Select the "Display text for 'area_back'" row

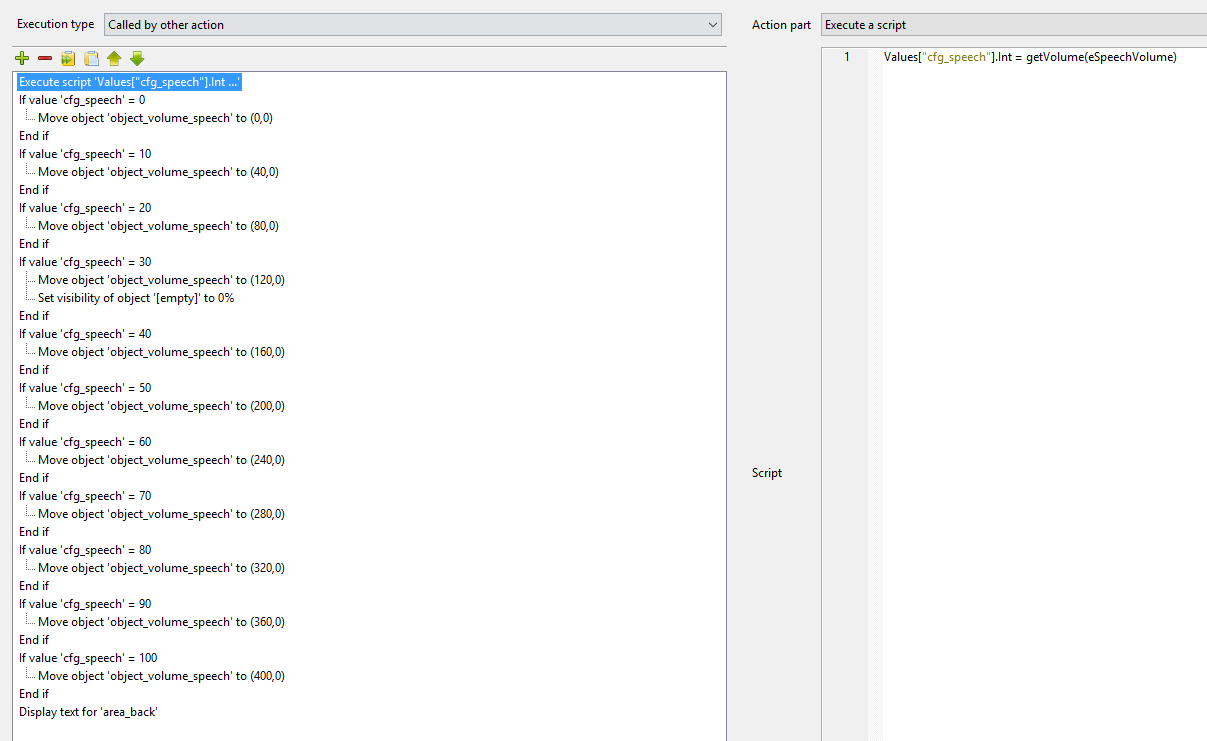tap(89, 712)
